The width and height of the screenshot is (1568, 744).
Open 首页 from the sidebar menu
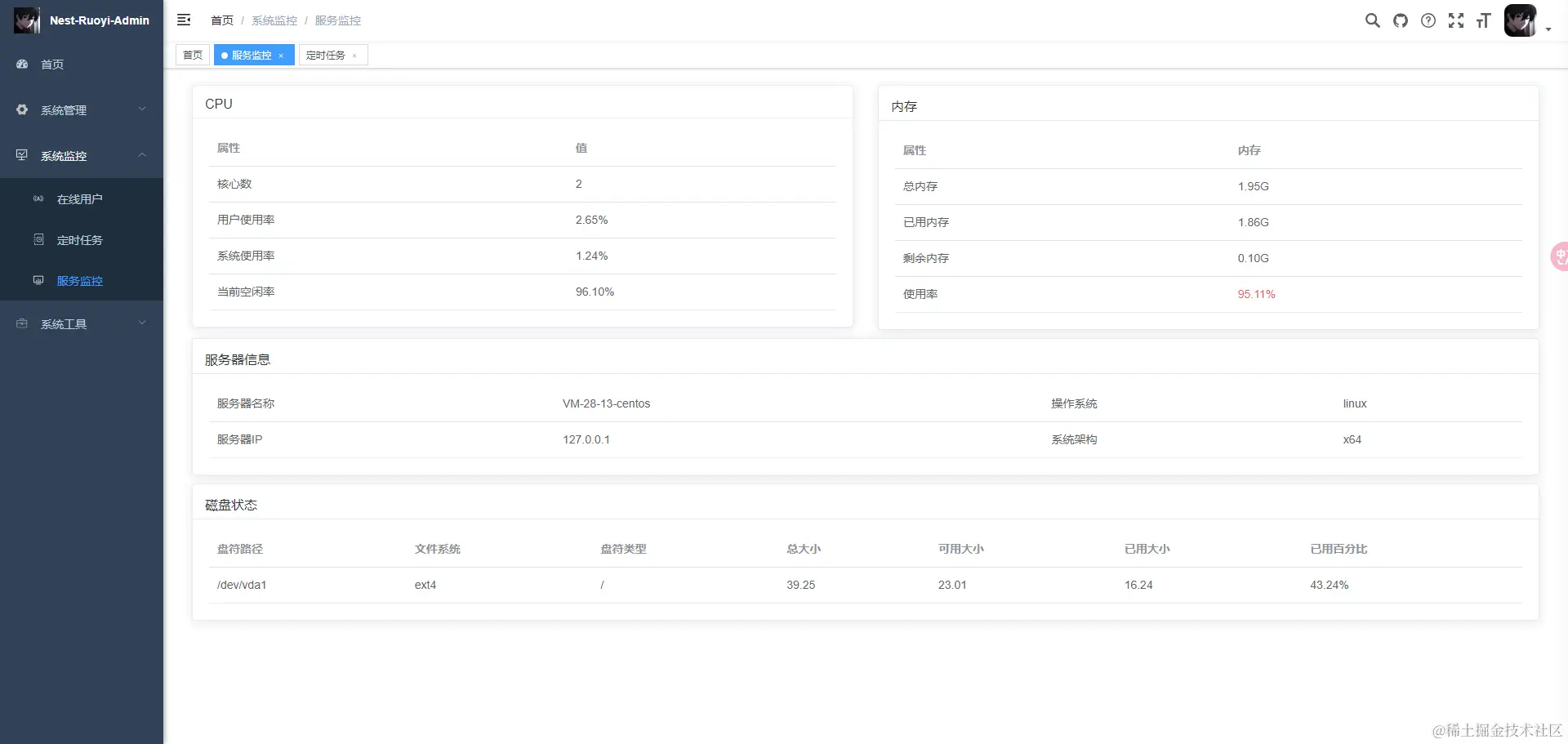tap(82, 64)
